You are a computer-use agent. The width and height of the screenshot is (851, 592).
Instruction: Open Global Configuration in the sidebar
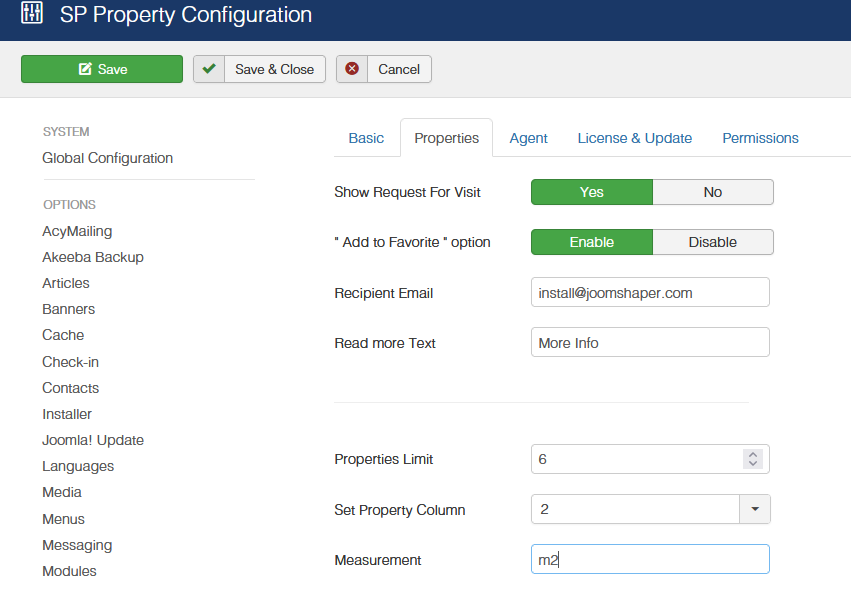click(x=107, y=158)
